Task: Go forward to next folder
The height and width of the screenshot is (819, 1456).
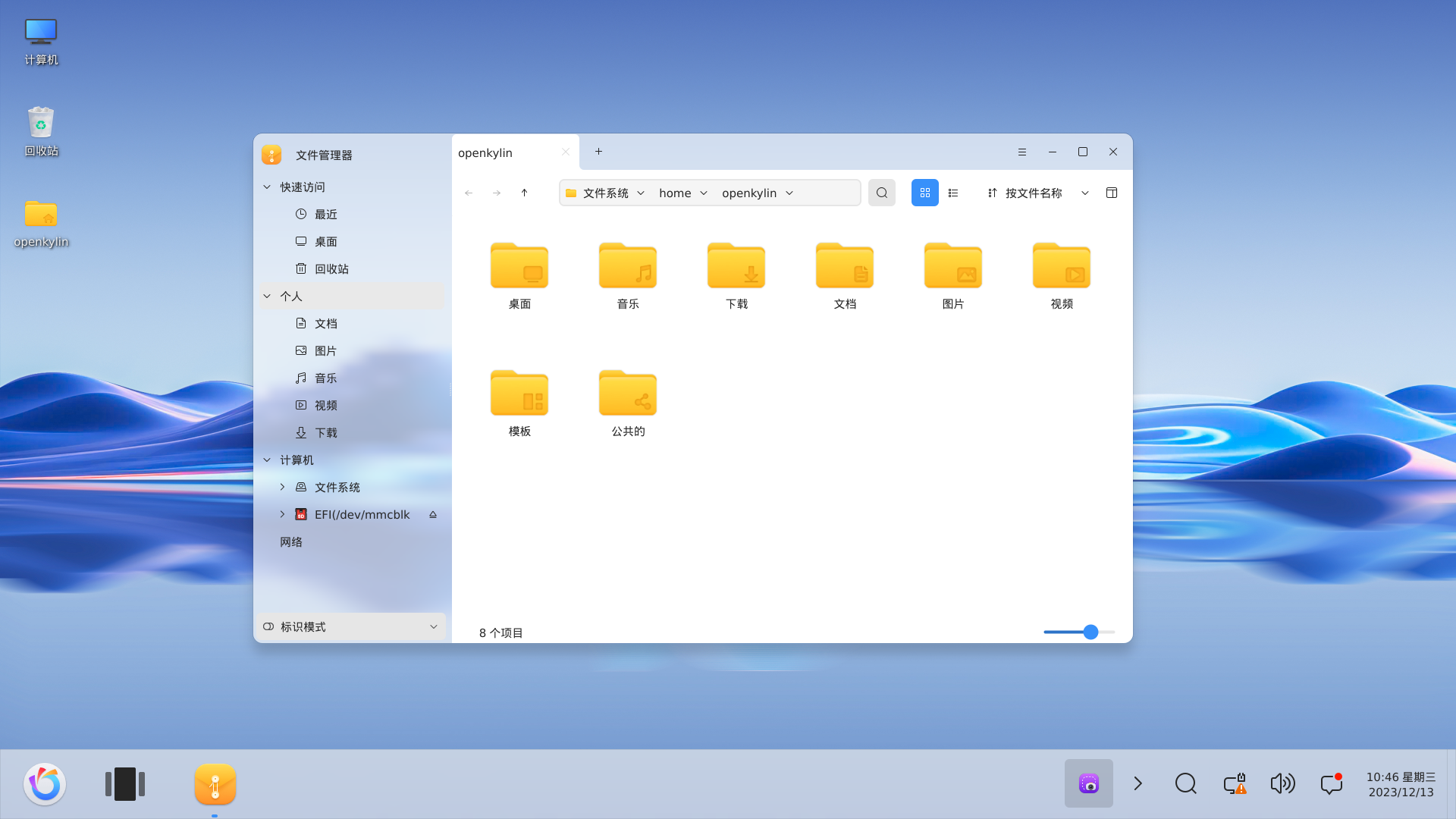Action: [x=497, y=193]
